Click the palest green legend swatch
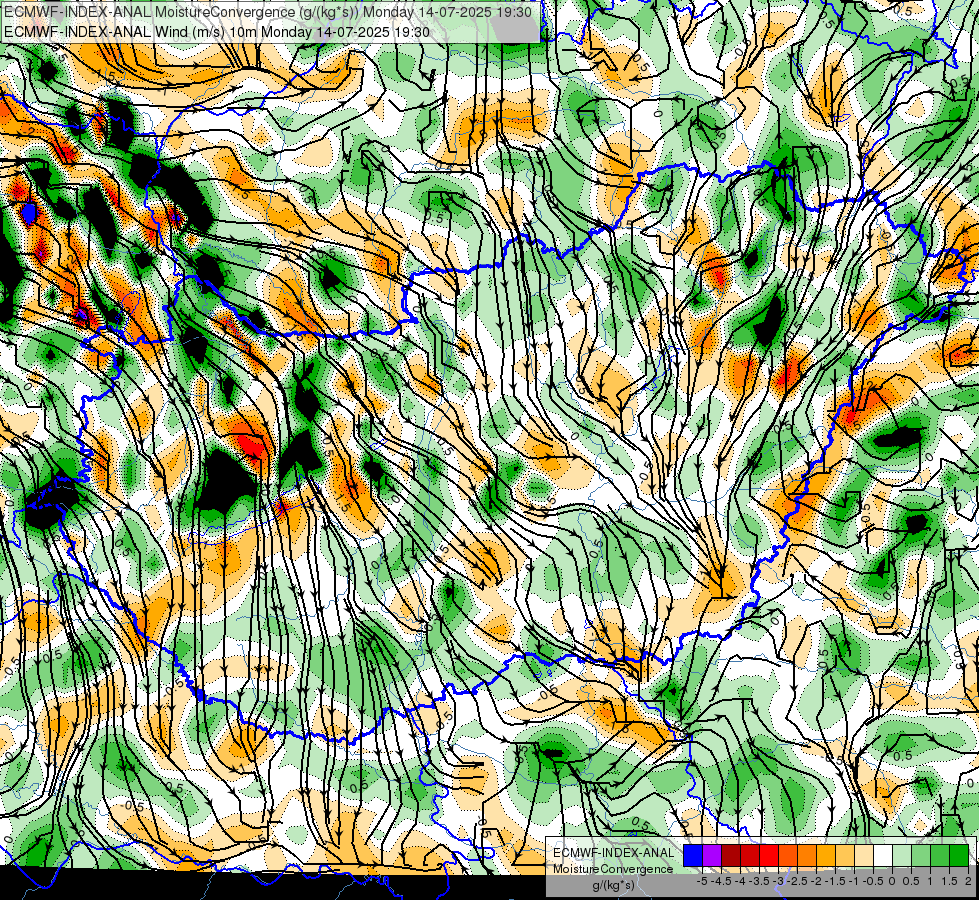The width and height of the screenshot is (979, 900). 902,856
